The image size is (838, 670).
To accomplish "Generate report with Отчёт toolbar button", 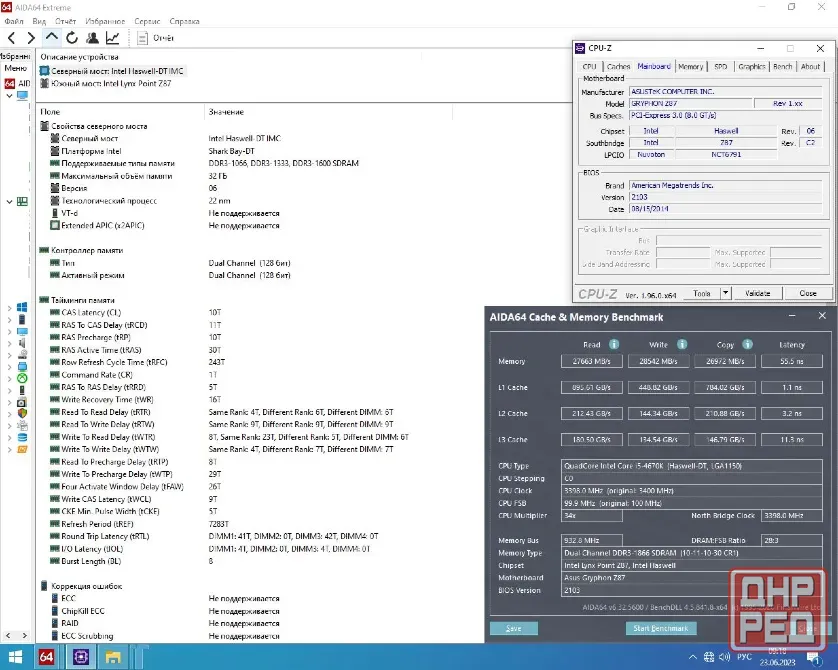I will point(156,38).
